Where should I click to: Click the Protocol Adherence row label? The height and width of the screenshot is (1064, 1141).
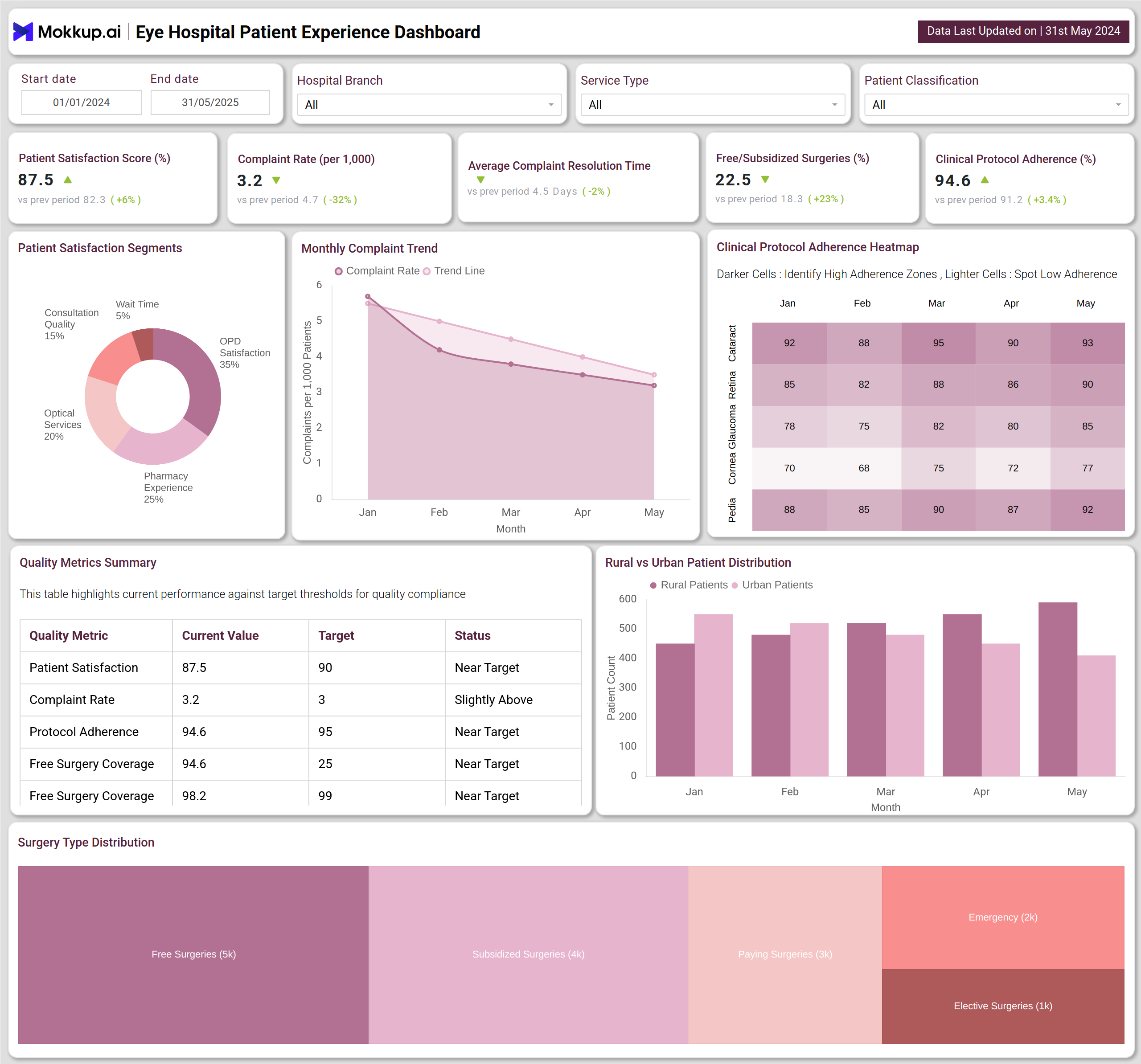point(84,732)
